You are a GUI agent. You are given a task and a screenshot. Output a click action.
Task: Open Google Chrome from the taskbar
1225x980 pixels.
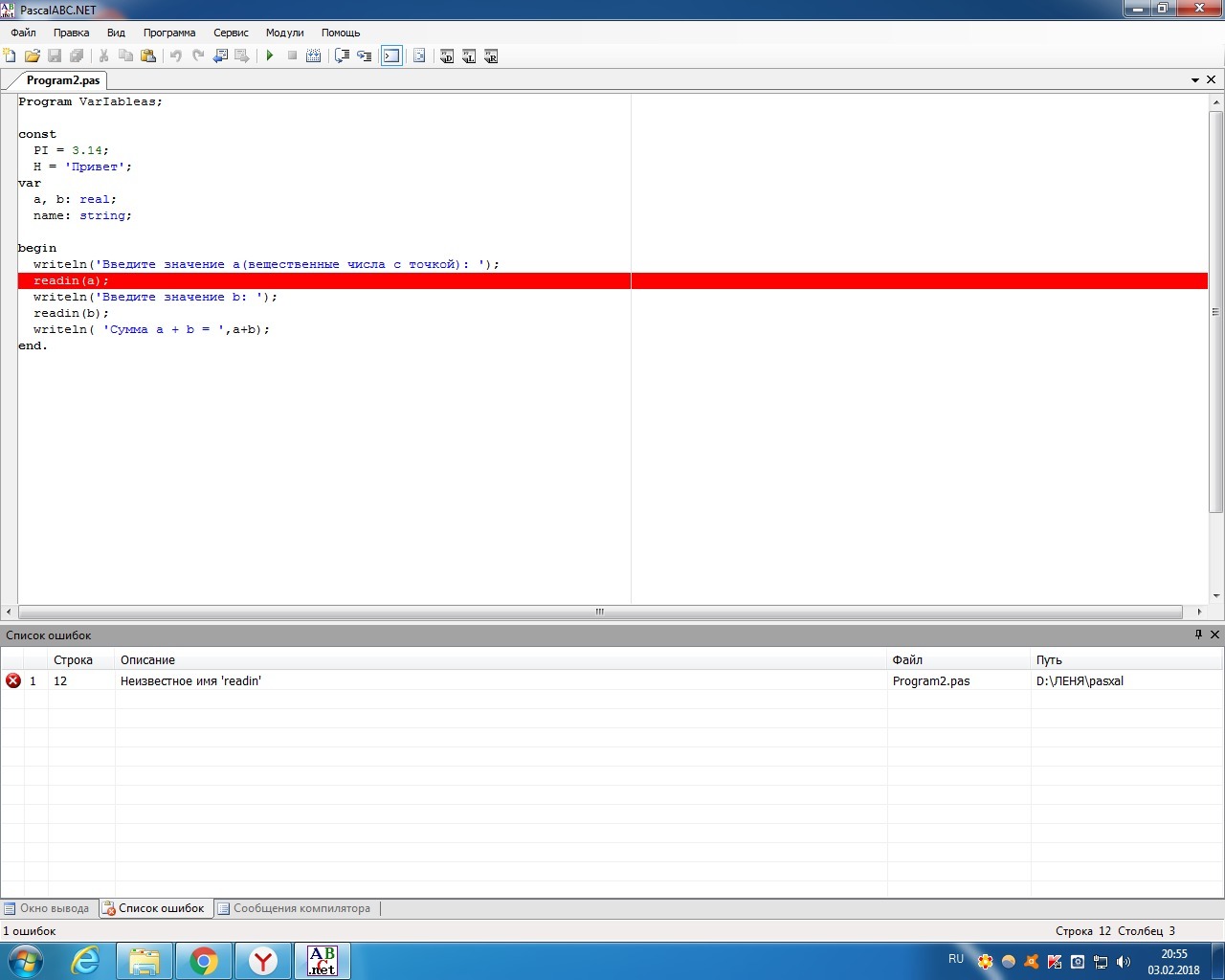click(203, 961)
